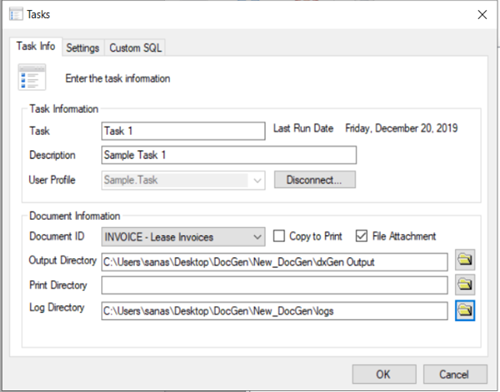Uncheck the File Attachment checkbox
This screenshot has height=392, width=500.
click(x=362, y=236)
